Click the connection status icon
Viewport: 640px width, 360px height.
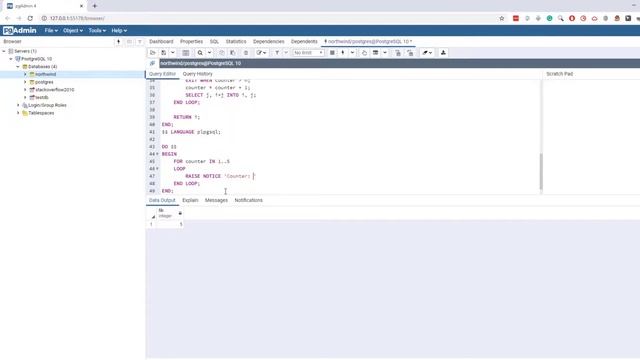[152, 63]
